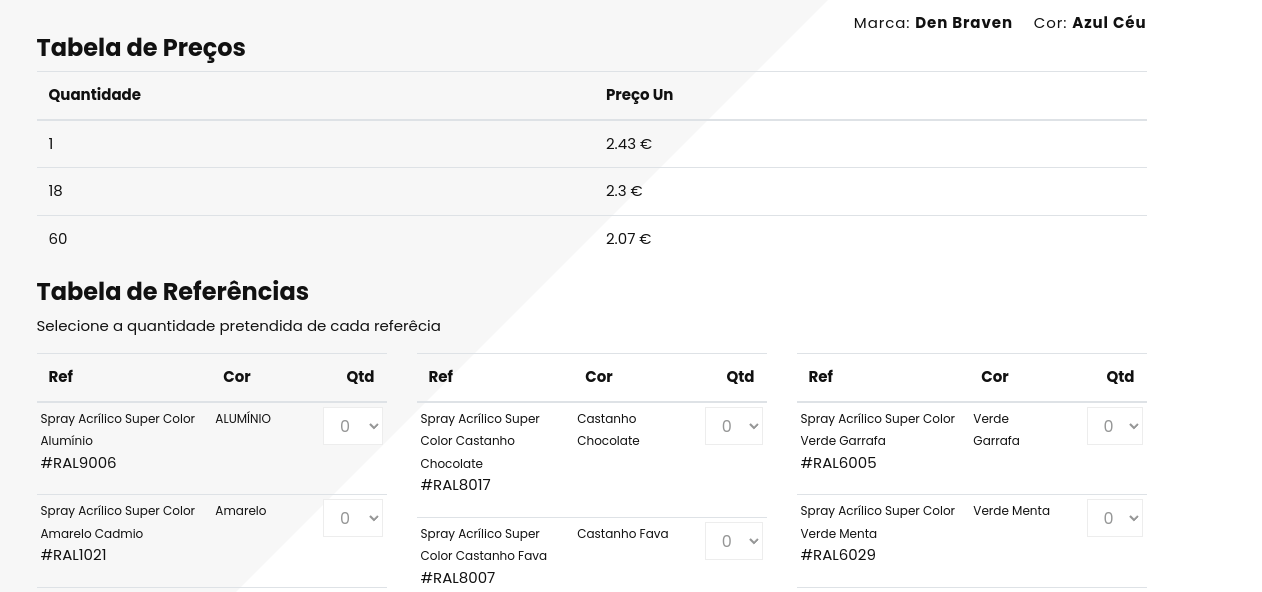Select the #RAL6029 reference code

click(838, 555)
